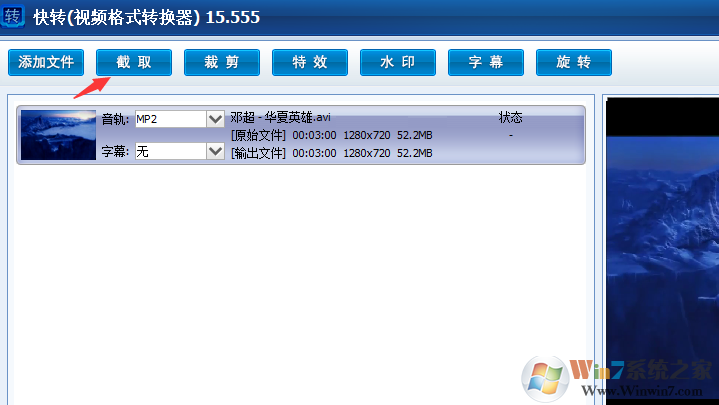Open the 截取 clip tool
719x405 pixels.
coord(134,62)
